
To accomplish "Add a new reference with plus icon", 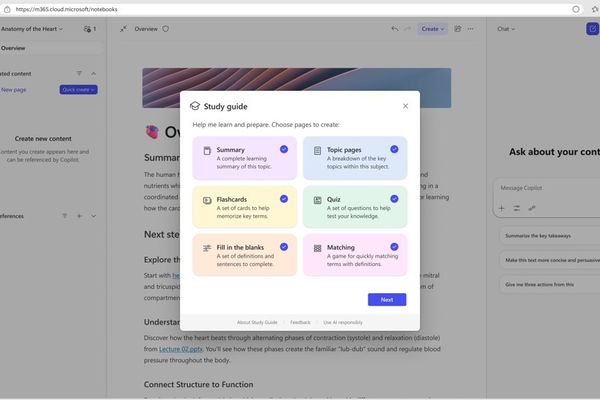I will [x=79, y=216].
